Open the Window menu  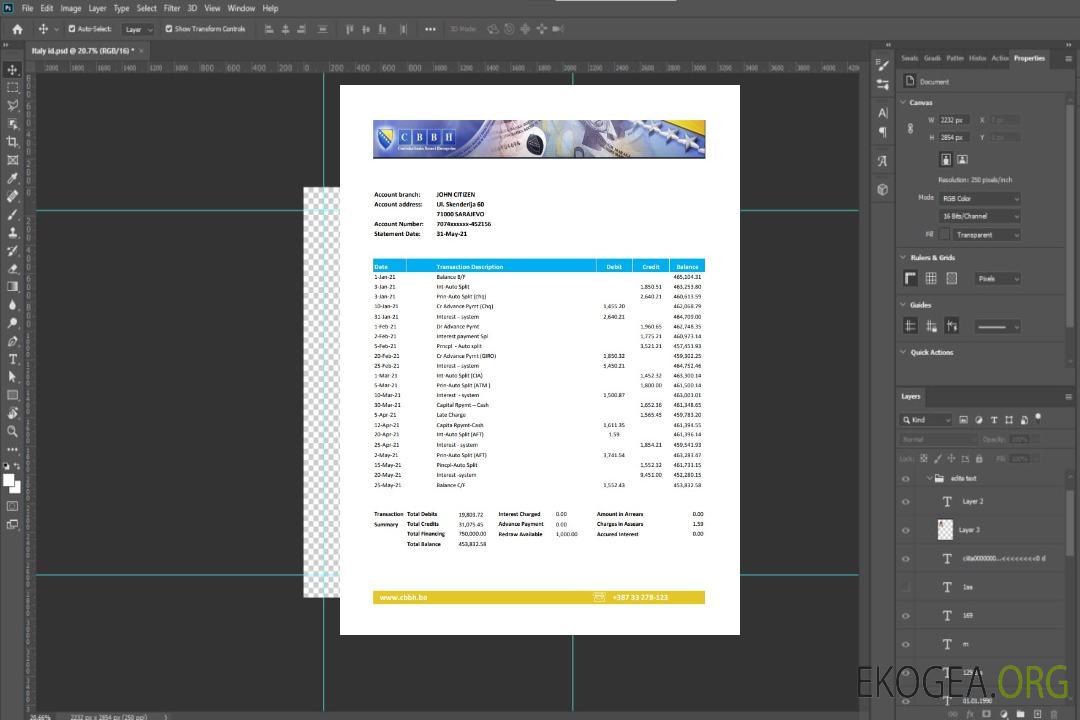coord(241,8)
